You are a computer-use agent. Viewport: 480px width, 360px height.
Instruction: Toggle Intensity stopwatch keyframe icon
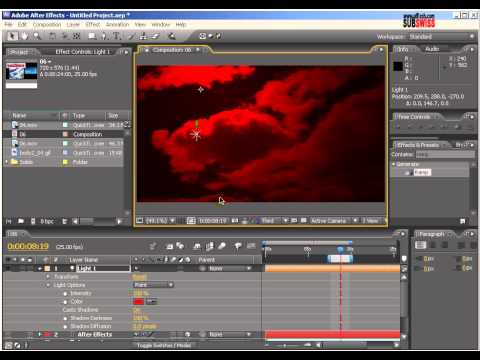click(x=65, y=293)
